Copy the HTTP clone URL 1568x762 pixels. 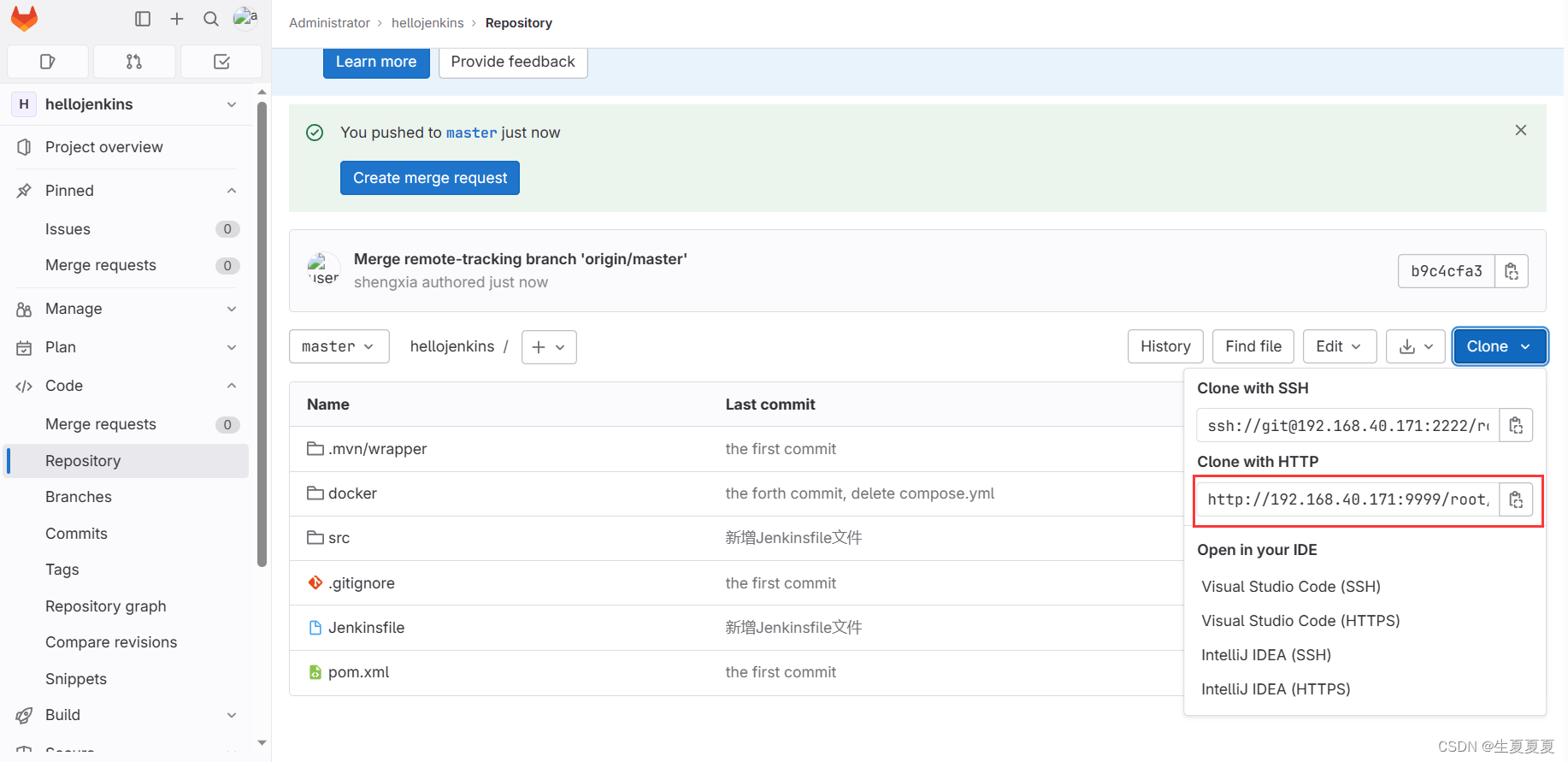[1516, 499]
